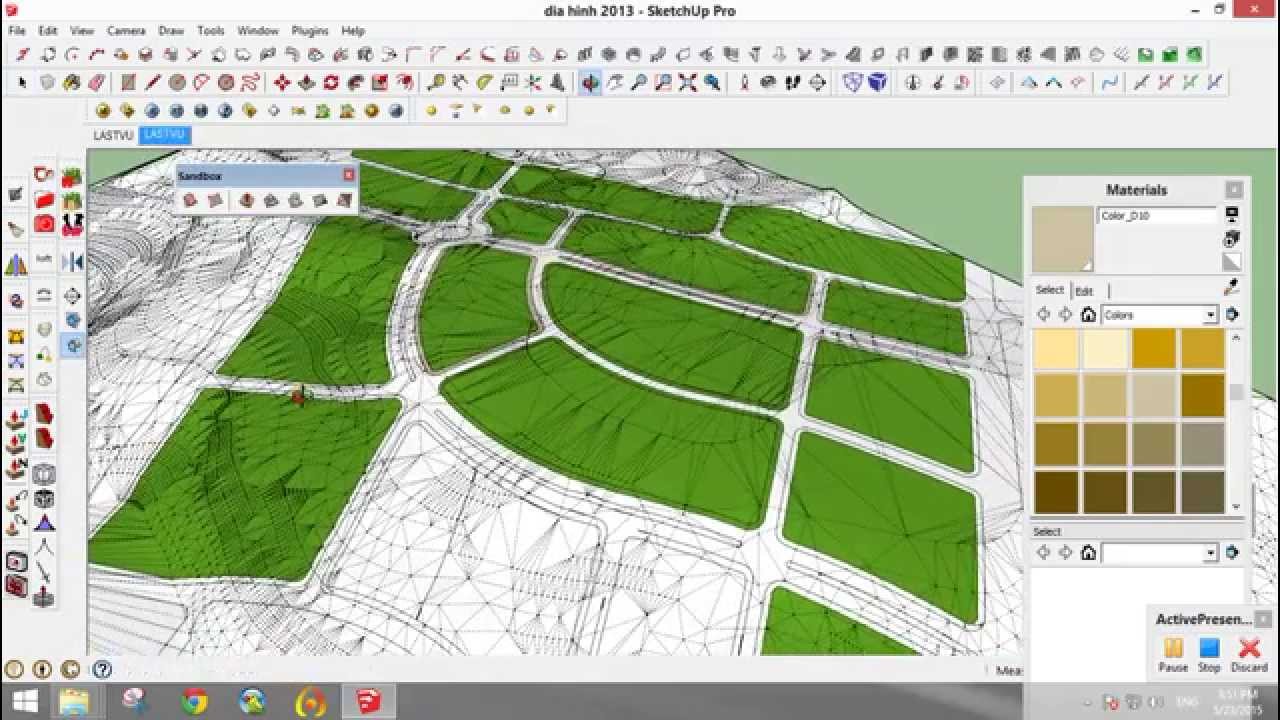Select the Tape Measure tool
This screenshot has height=720, width=1280.
pyautogui.click(x=436, y=83)
